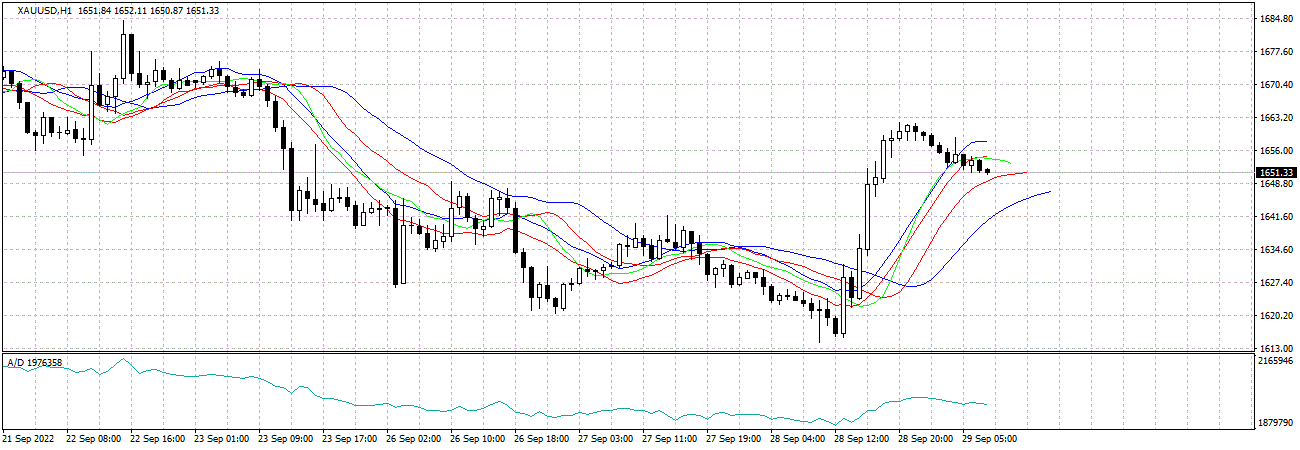Select the 27 Sep 03:00 time label
The width and height of the screenshot is (1300, 450).
click(604, 439)
